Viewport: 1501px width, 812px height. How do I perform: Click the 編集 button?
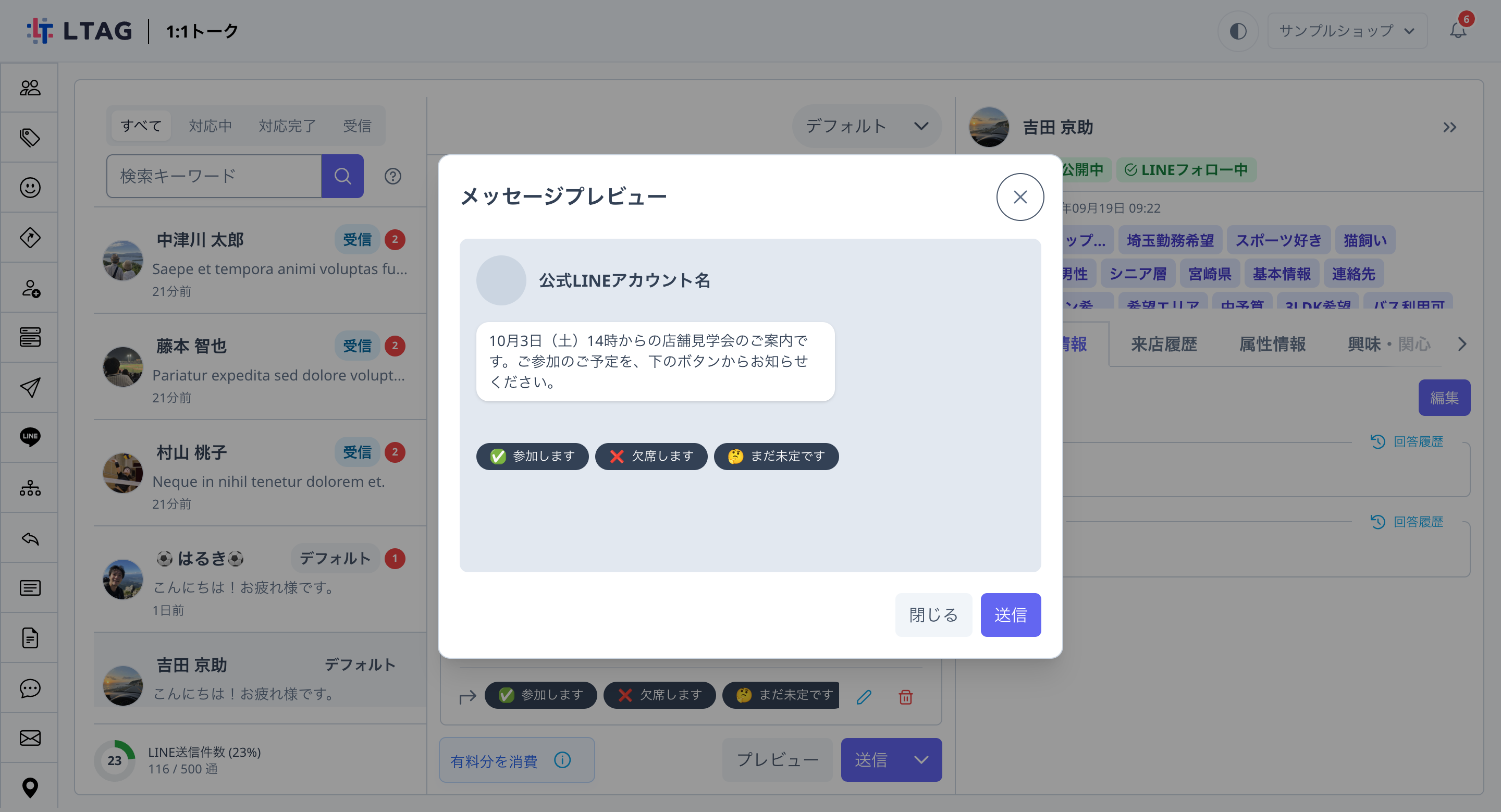pyautogui.click(x=1444, y=397)
